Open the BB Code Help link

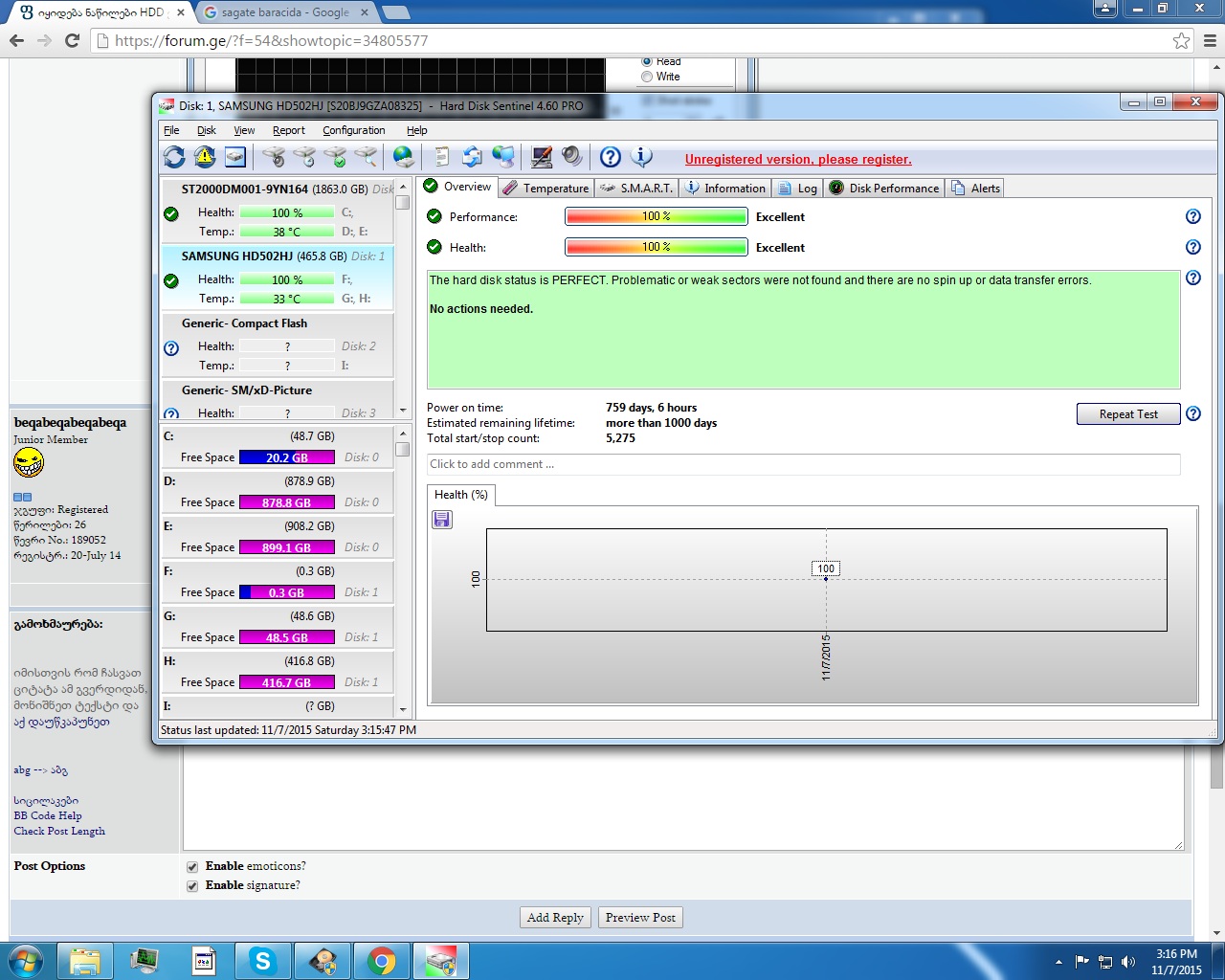coord(48,815)
